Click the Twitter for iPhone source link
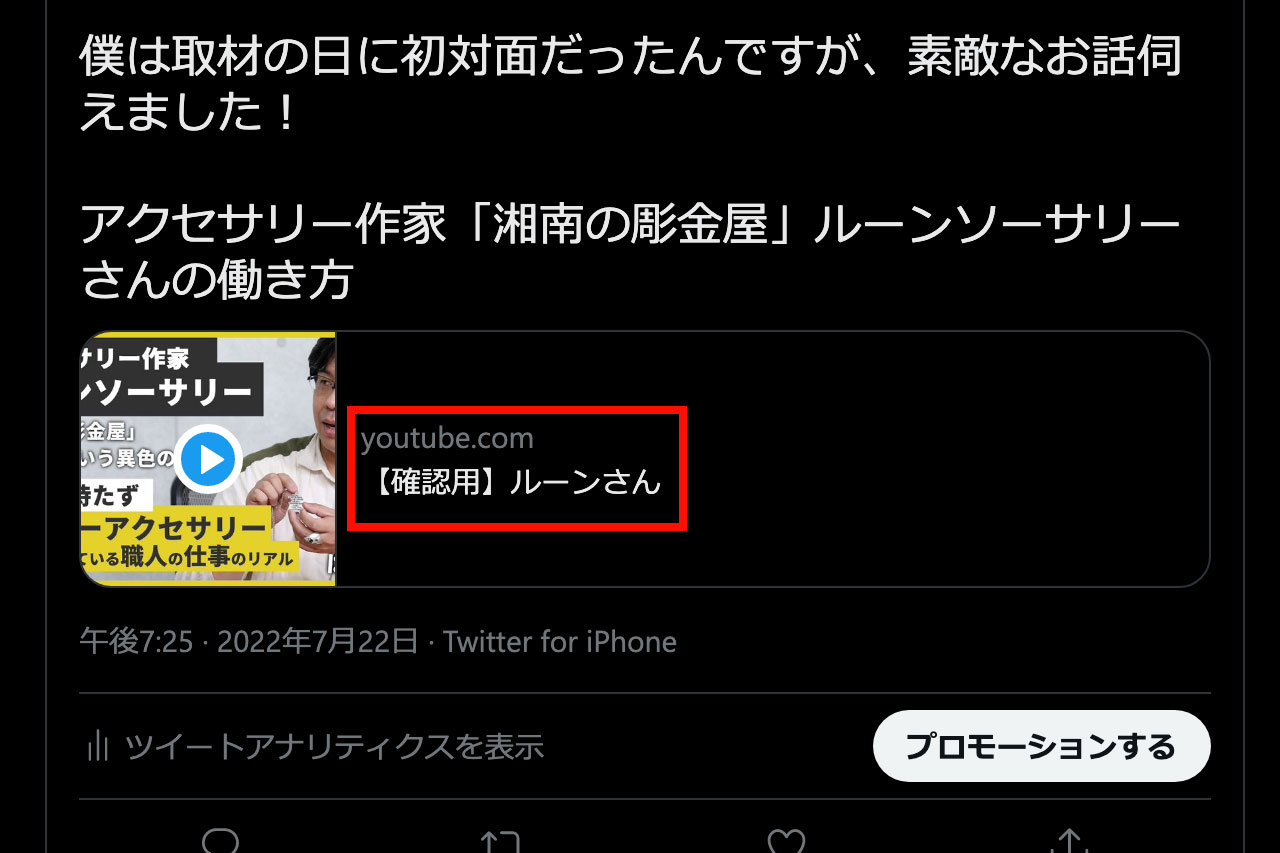This screenshot has height=853, width=1280. pyautogui.click(x=560, y=641)
